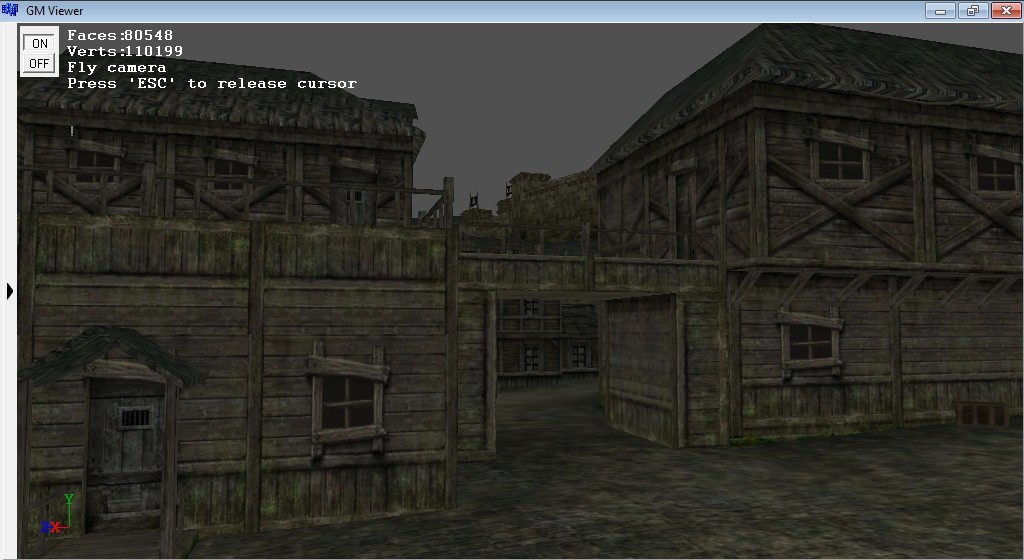The height and width of the screenshot is (560, 1024).
Task: Click the Fly camera label
Action: (x=117, y=67)
